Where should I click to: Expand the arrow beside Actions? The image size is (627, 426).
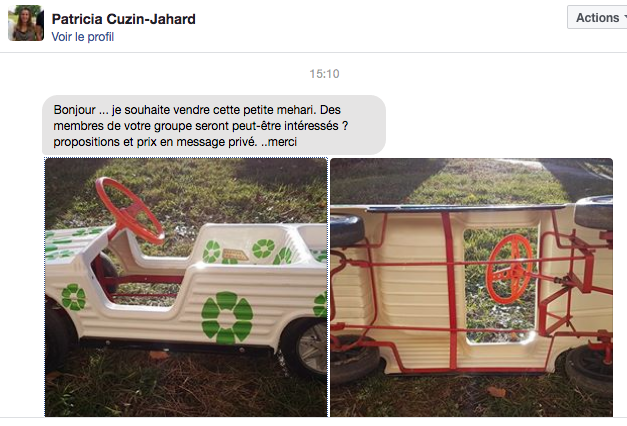[x=624, y=18]
